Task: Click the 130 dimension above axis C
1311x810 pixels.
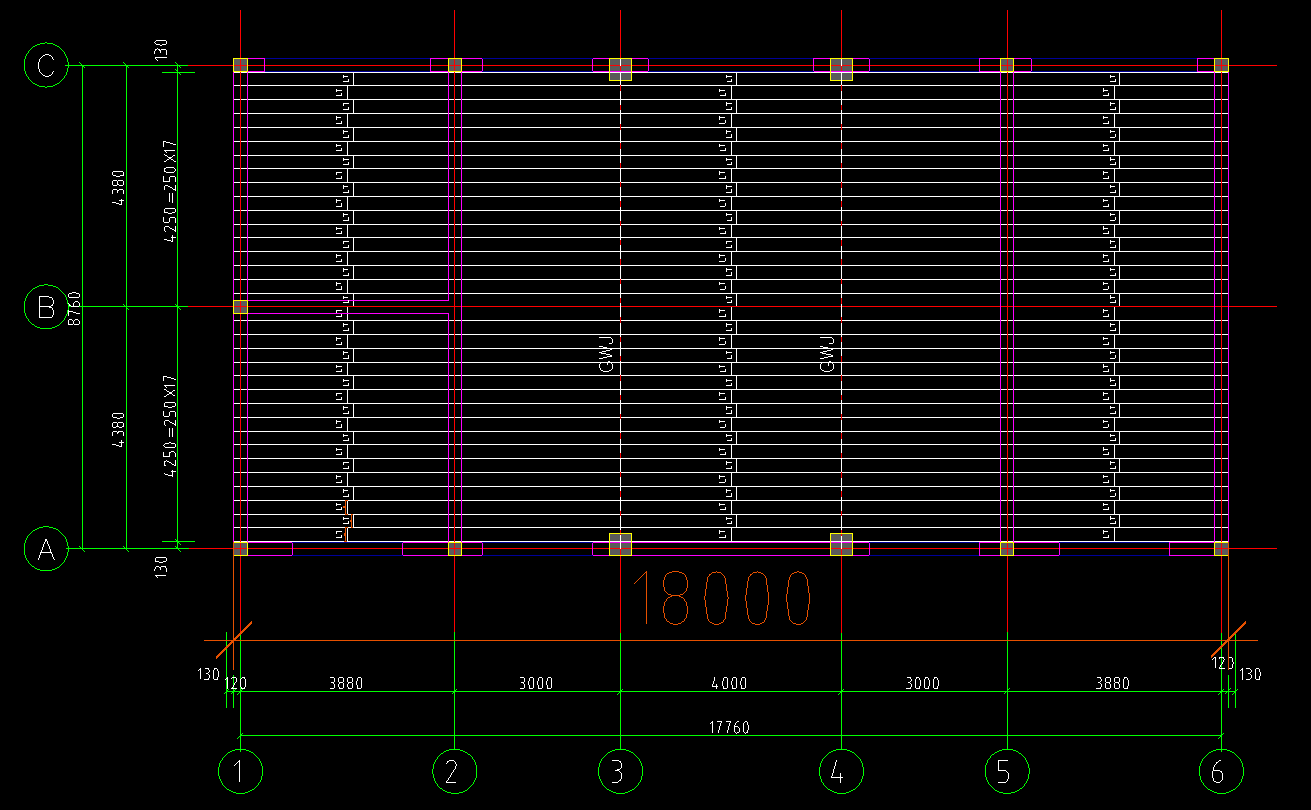Action: pos(162,50)
